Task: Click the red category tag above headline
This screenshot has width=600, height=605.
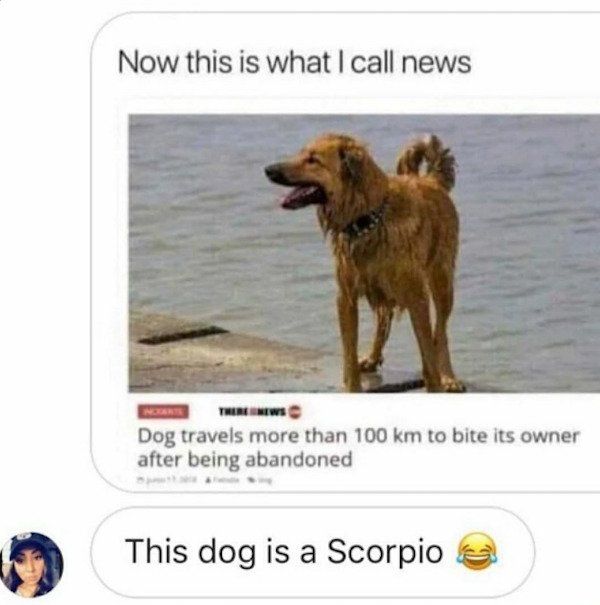Action: 163,411
